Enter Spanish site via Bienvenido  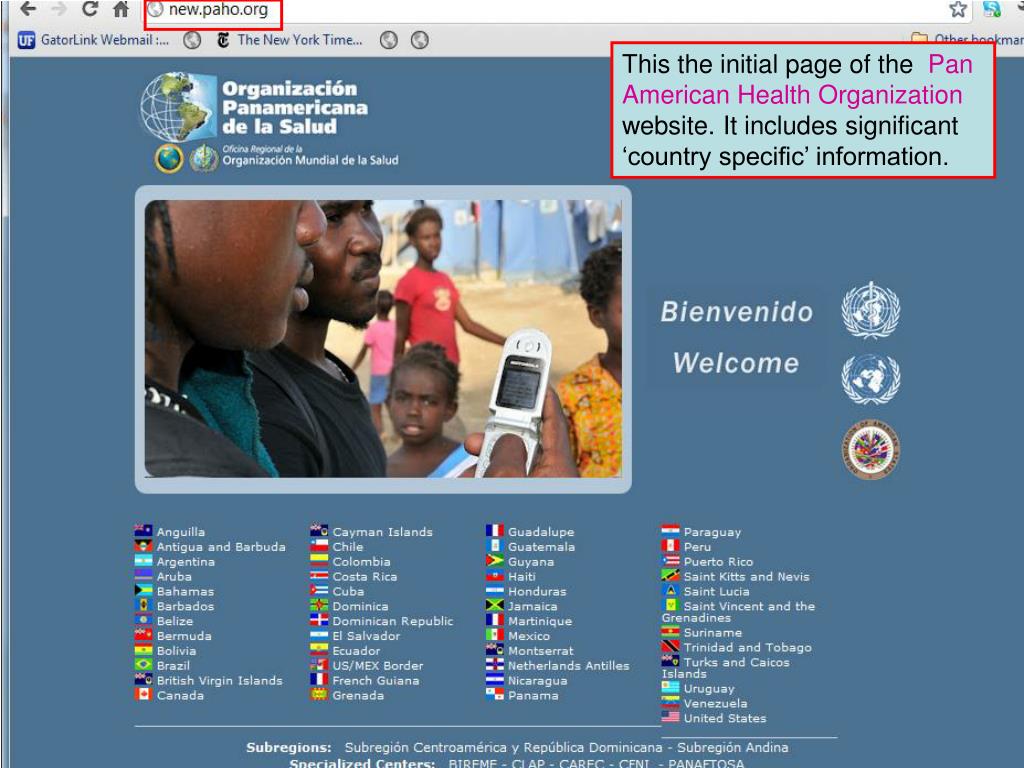point(737,312)
